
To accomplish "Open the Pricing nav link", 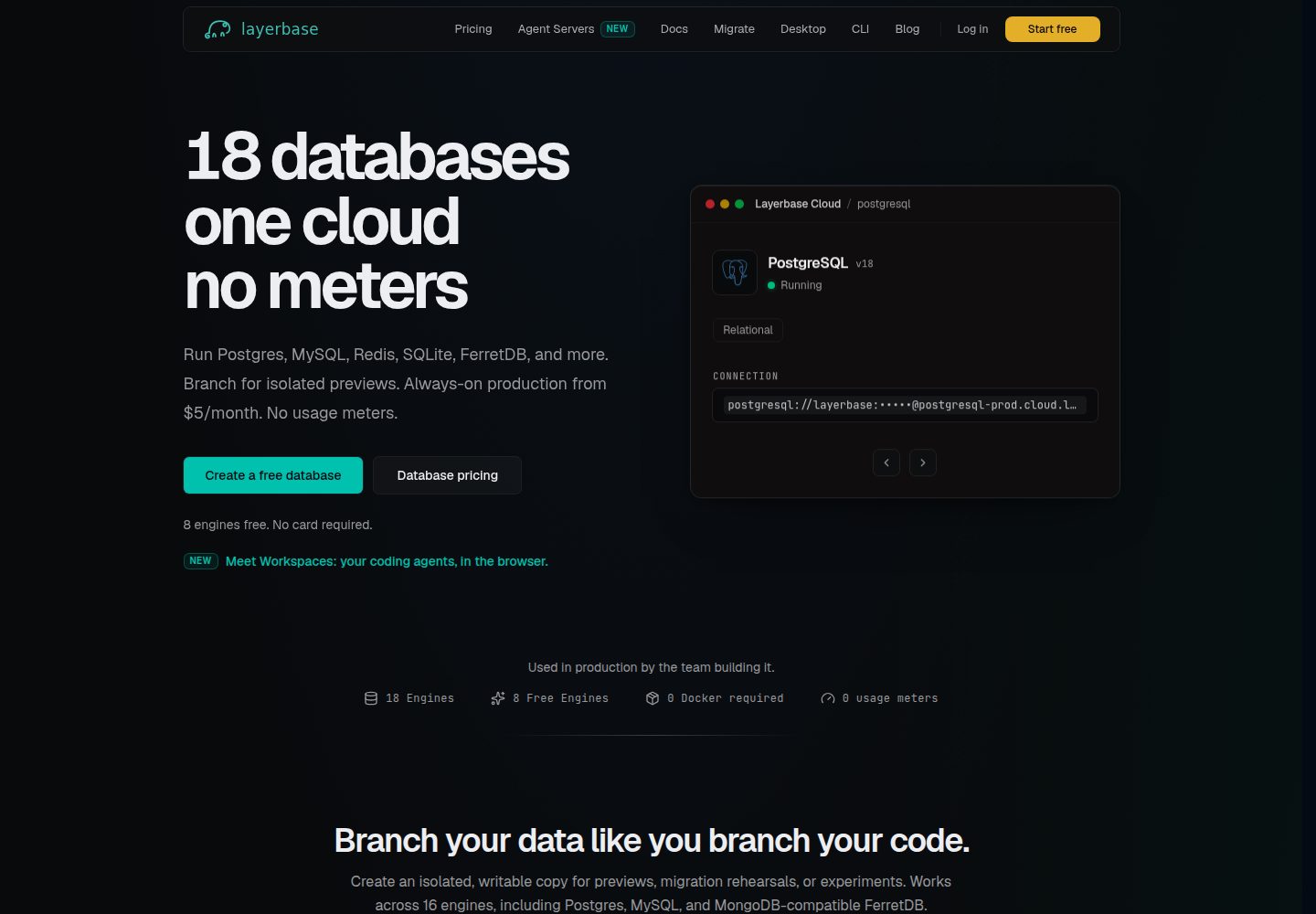I will (473, 29).
